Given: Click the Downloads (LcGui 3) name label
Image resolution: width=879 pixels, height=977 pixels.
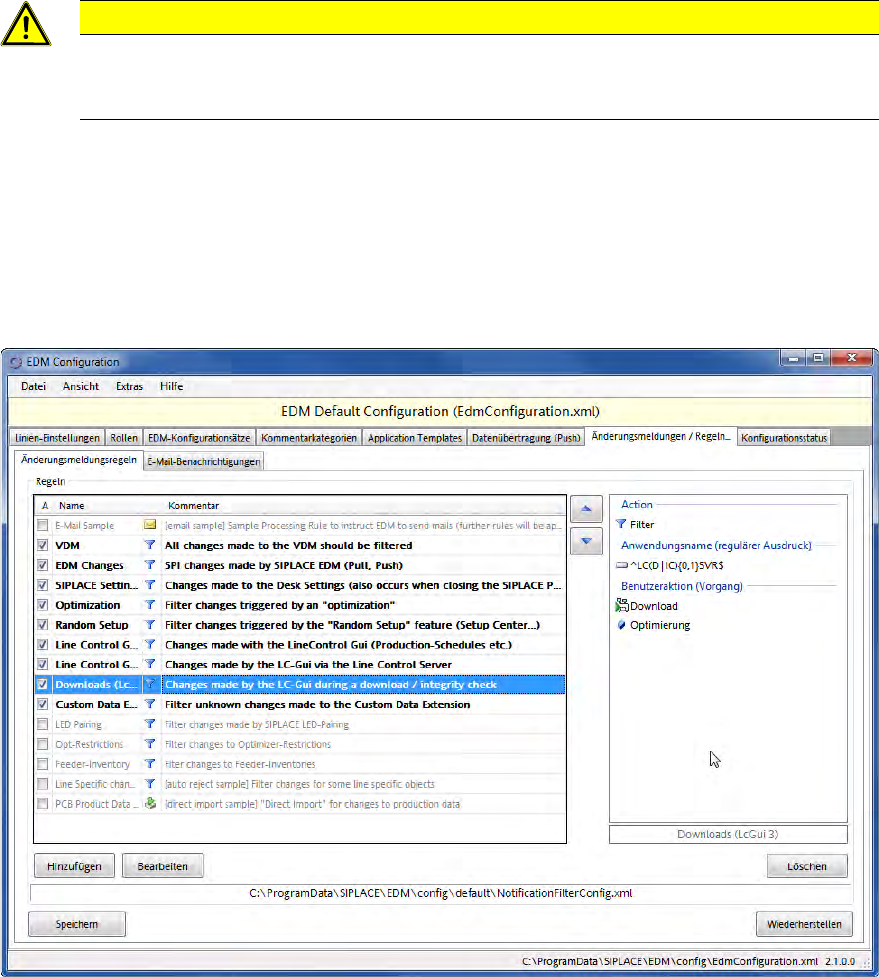Looking at the screenshot, I should (728, 834).
